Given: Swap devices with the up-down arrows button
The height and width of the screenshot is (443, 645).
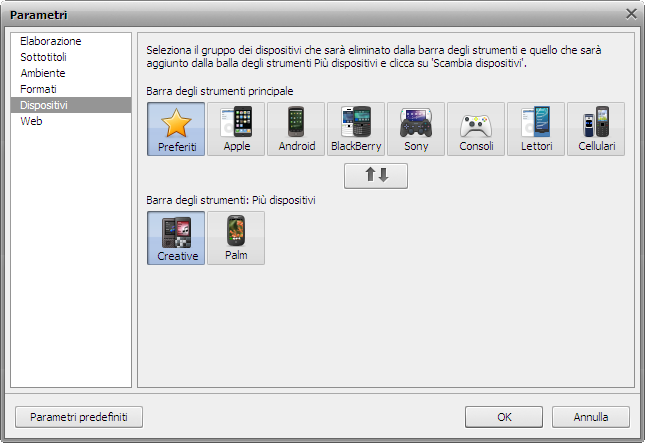Looking at the screenshot, I should [x=376, y=176].
